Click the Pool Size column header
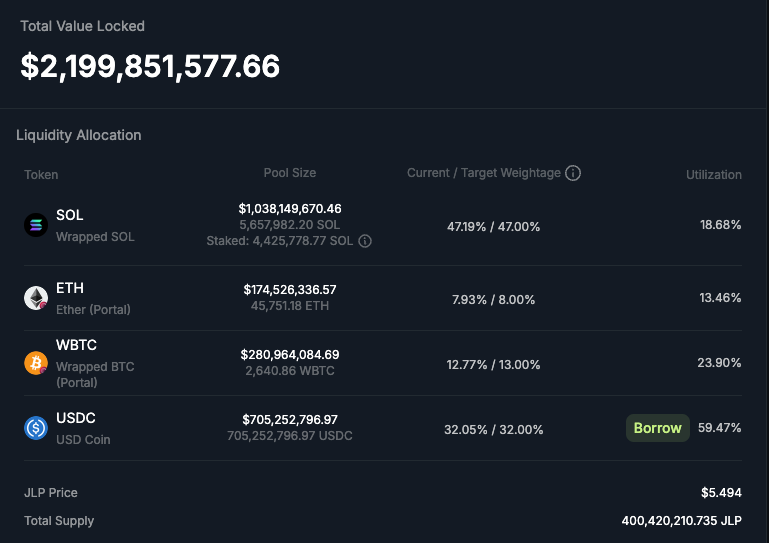The height and width of the screenshot is (543, 769). coord(290,173)
